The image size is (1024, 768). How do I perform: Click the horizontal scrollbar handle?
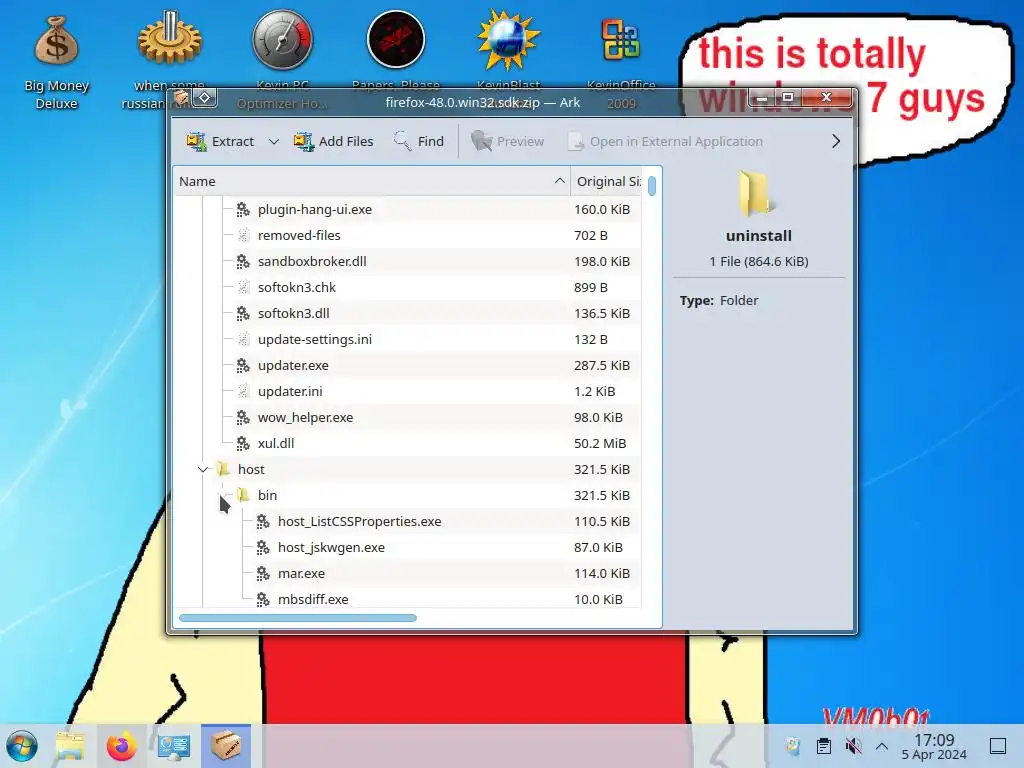coord(298,618)
